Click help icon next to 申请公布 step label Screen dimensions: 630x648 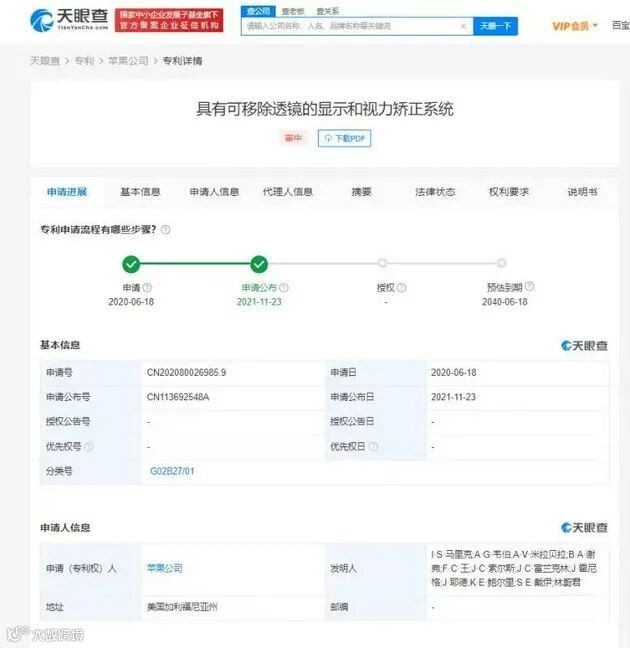[x=284, y=287]
